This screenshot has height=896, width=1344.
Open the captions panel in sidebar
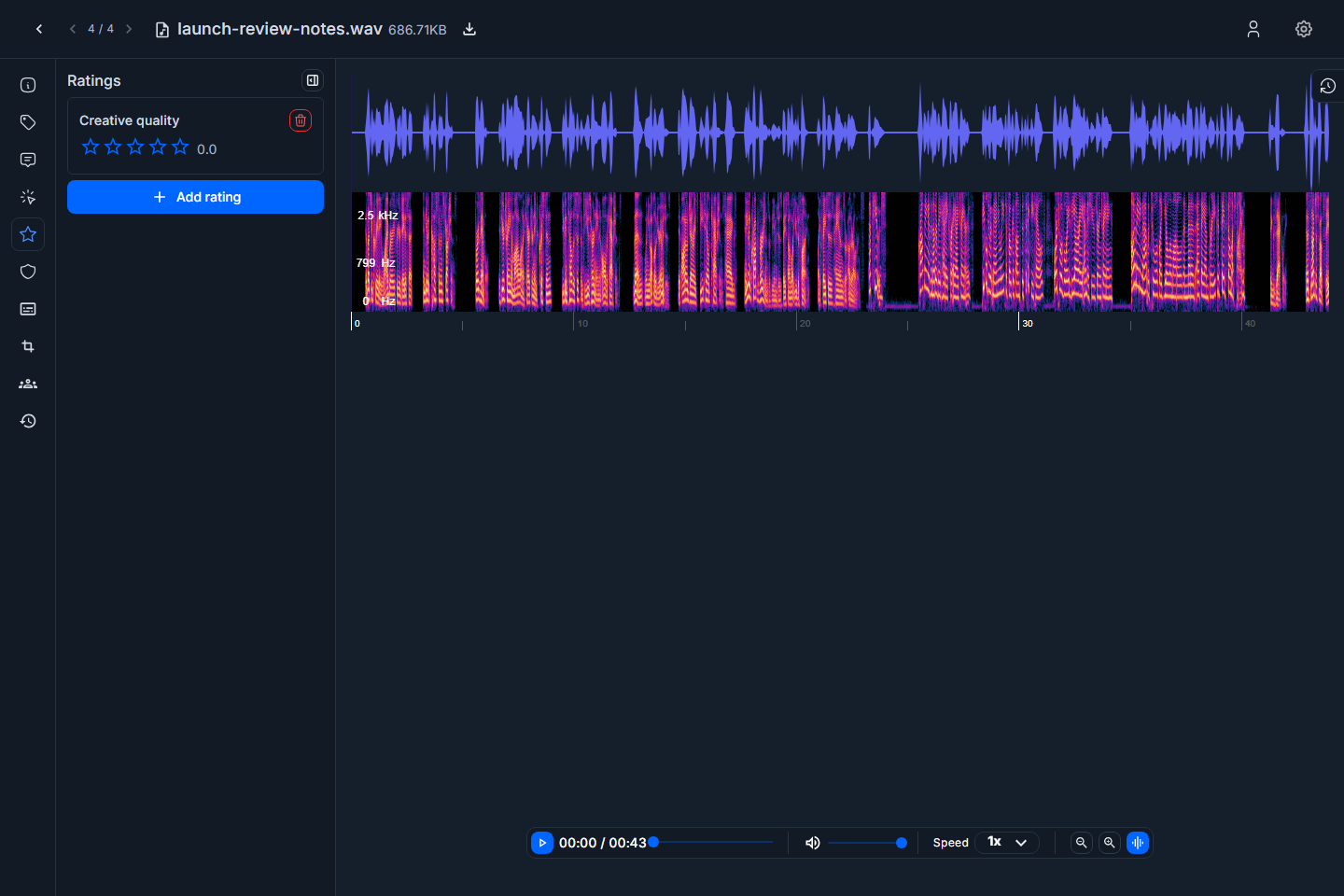coord(28,309)
